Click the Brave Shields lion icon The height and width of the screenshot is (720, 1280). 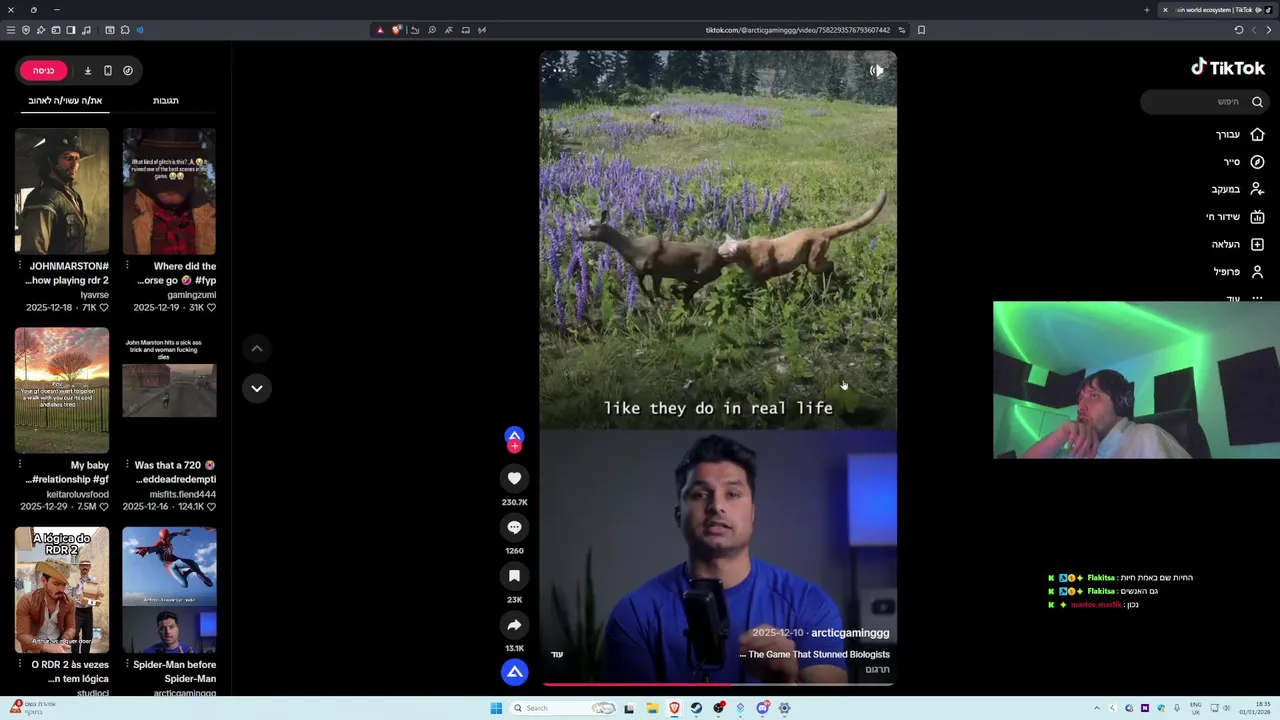[396, 30]
